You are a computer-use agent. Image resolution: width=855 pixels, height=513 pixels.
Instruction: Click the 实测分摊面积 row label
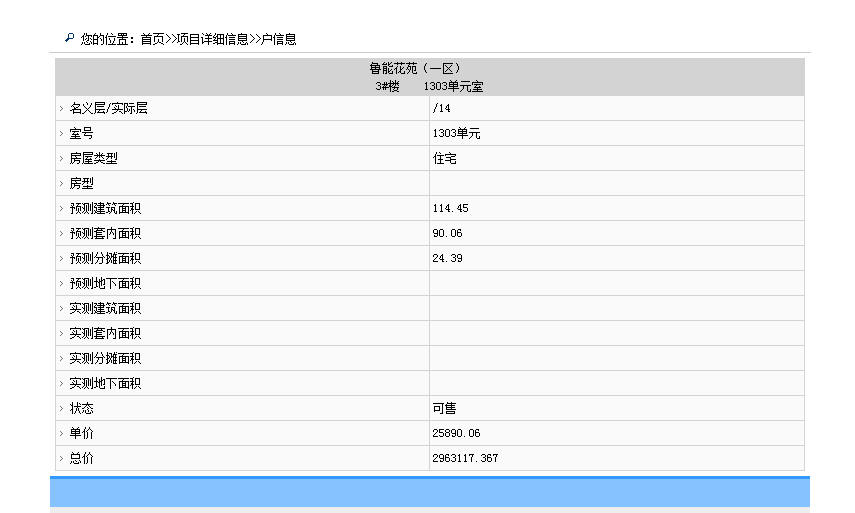pyautogui.click(x=105, y=358)
